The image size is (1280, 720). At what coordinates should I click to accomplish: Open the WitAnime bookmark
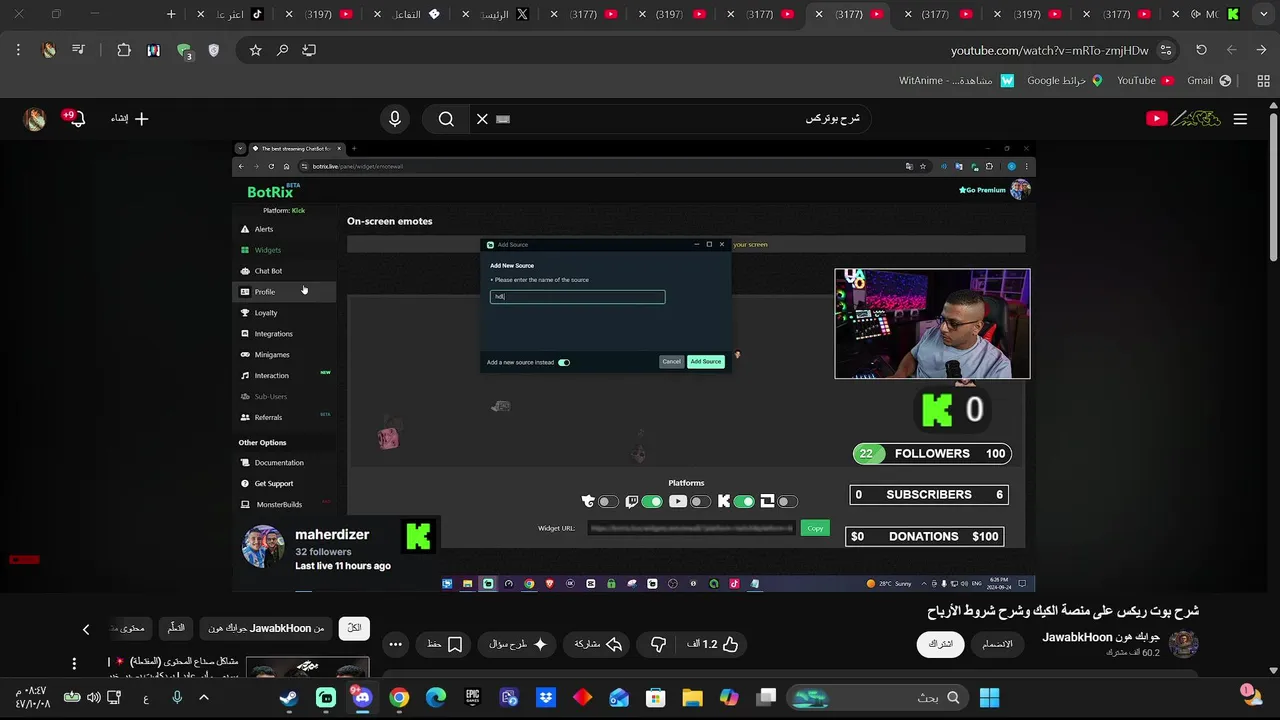(x=956, y=80)
